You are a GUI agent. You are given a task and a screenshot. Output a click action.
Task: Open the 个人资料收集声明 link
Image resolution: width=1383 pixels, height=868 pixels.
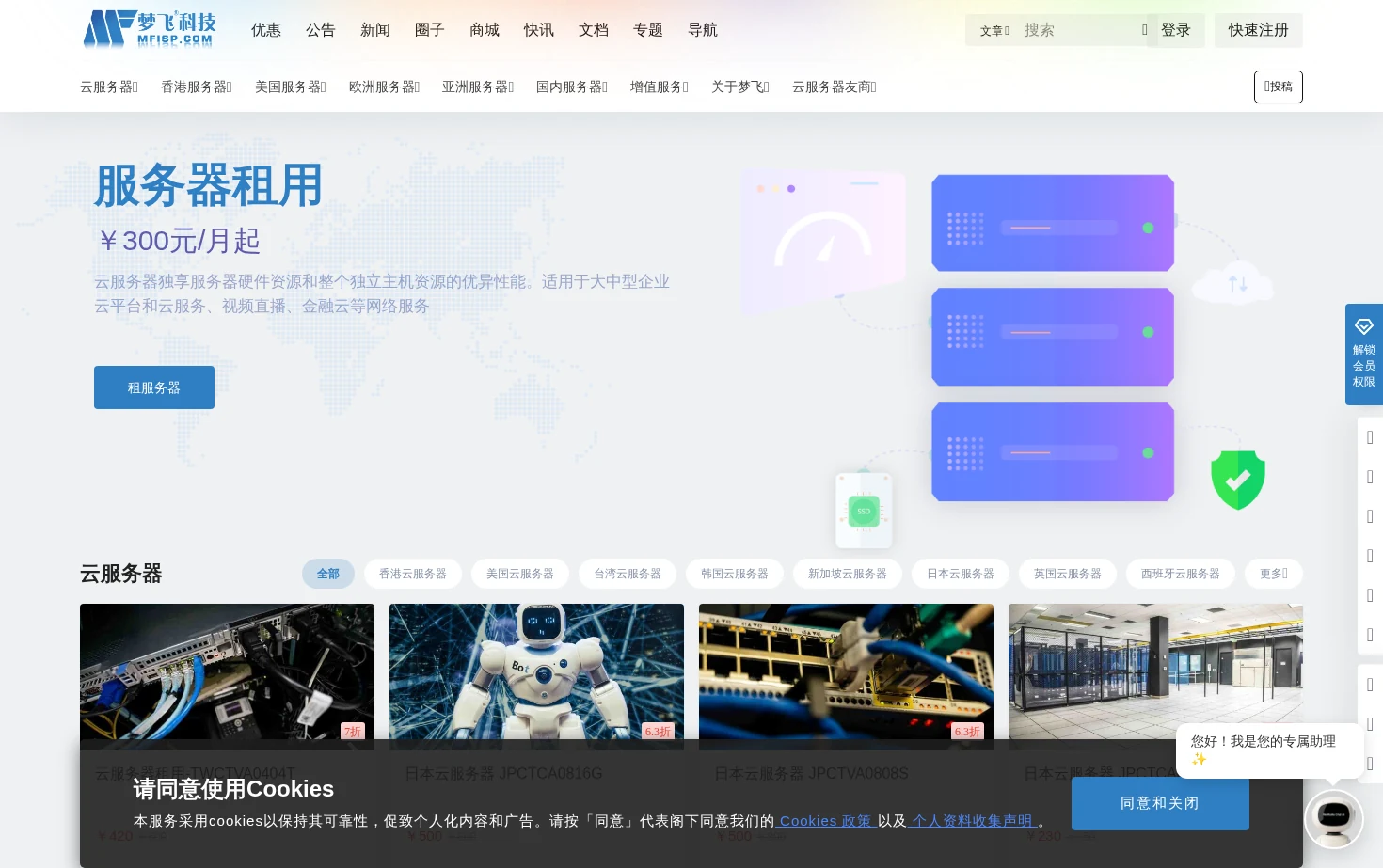pos(973,821)
